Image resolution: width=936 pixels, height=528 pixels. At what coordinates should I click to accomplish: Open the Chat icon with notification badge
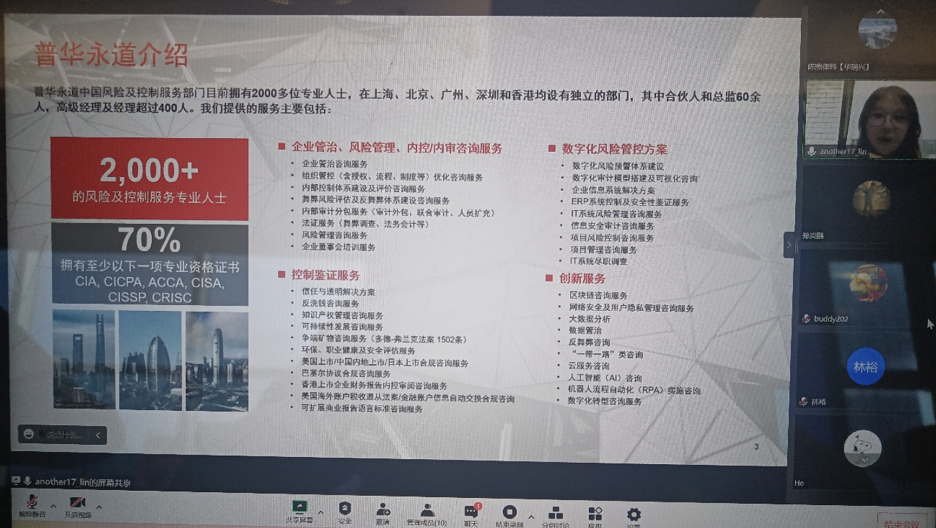tap(472, 511)
